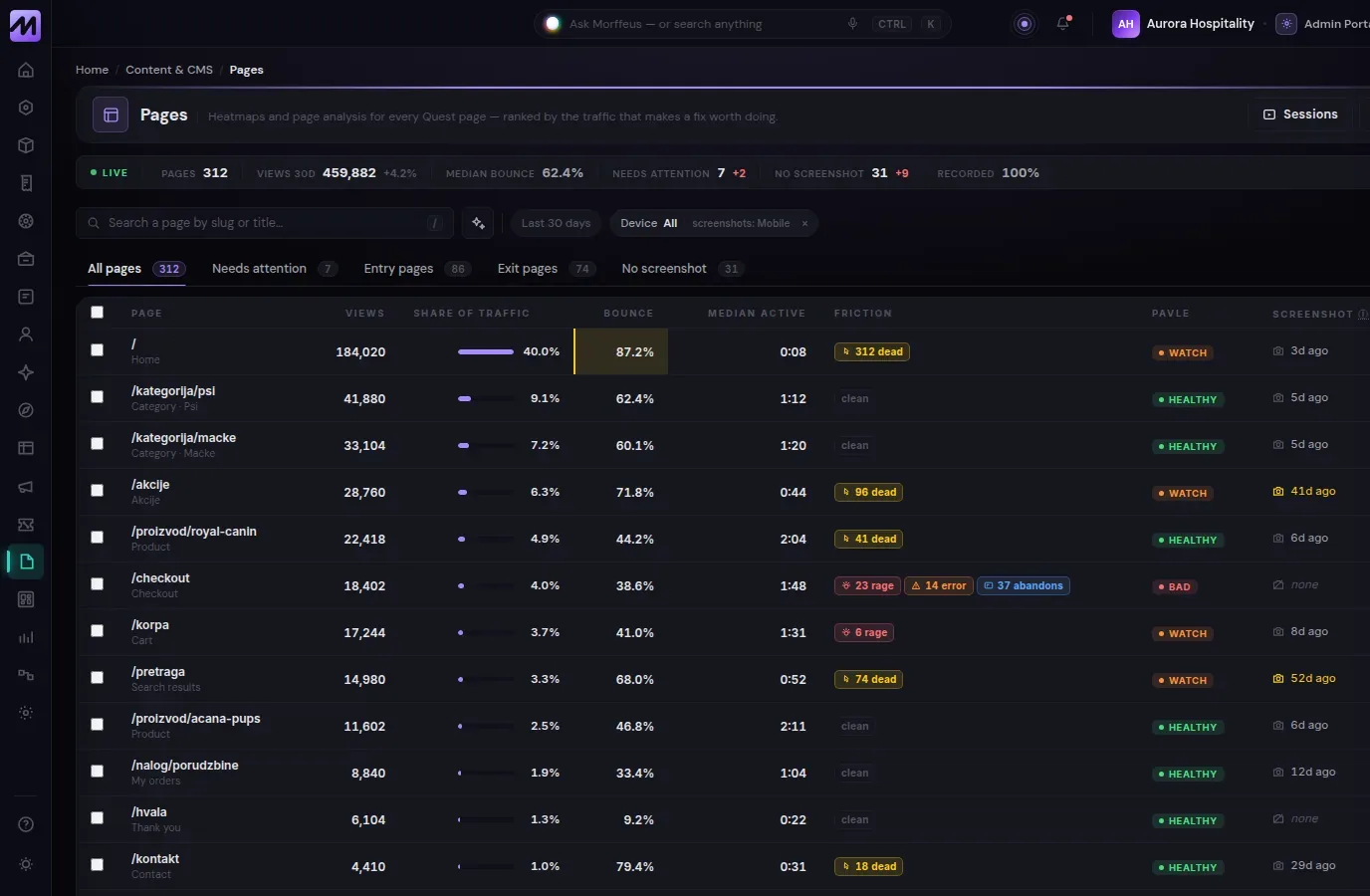Image resolution: width=1370 pixels, height=896 pixels.
Task: Switch to the Exit pages tab
Action: tap(546, 269)
